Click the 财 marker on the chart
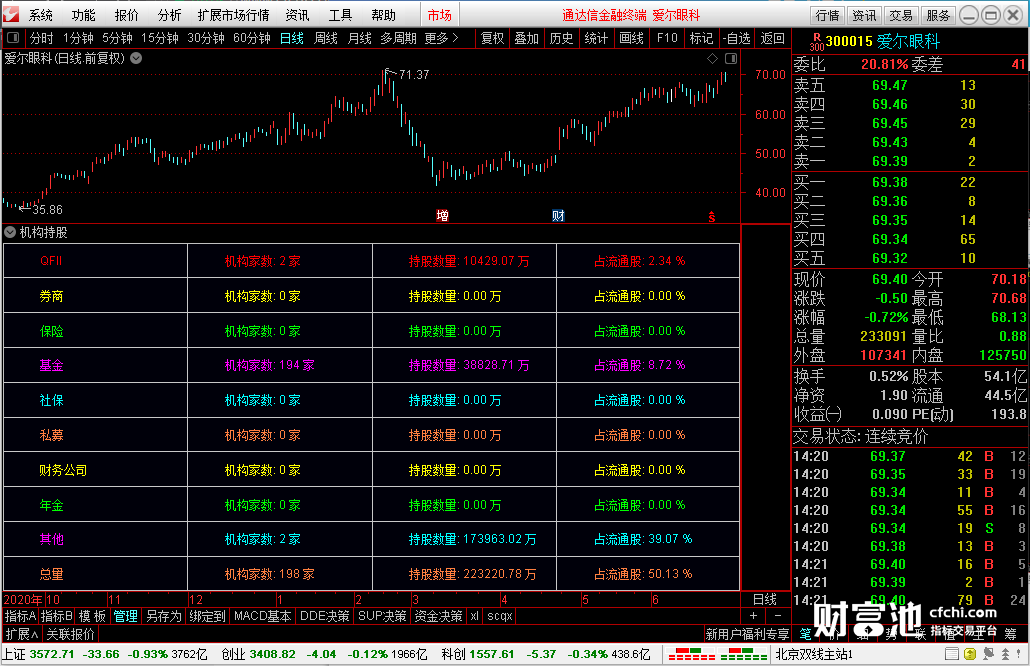This screenshot has width=1030, height=666. pyautogui.click(x=558, y=215)
